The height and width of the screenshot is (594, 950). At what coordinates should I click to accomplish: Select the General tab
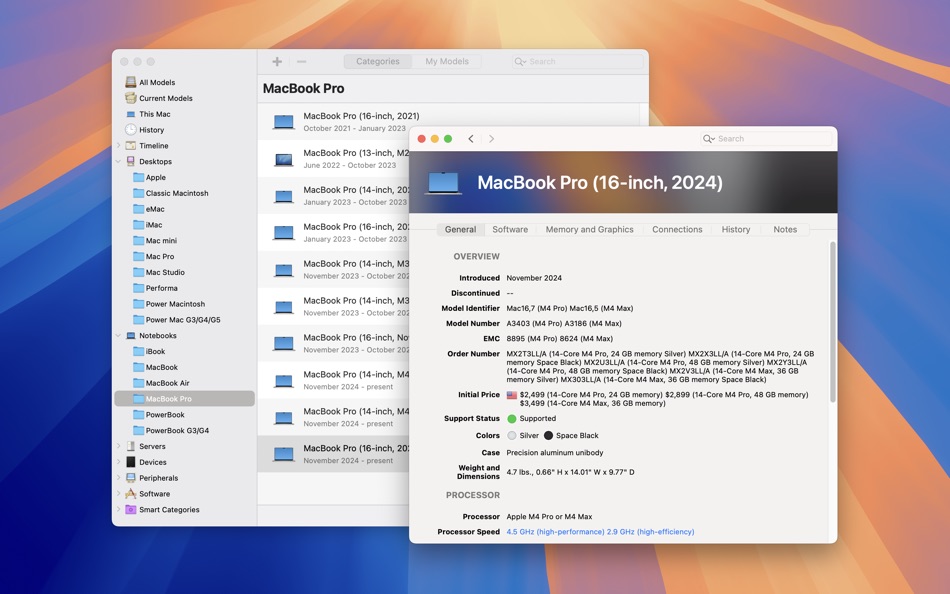[x=460, y=230]
